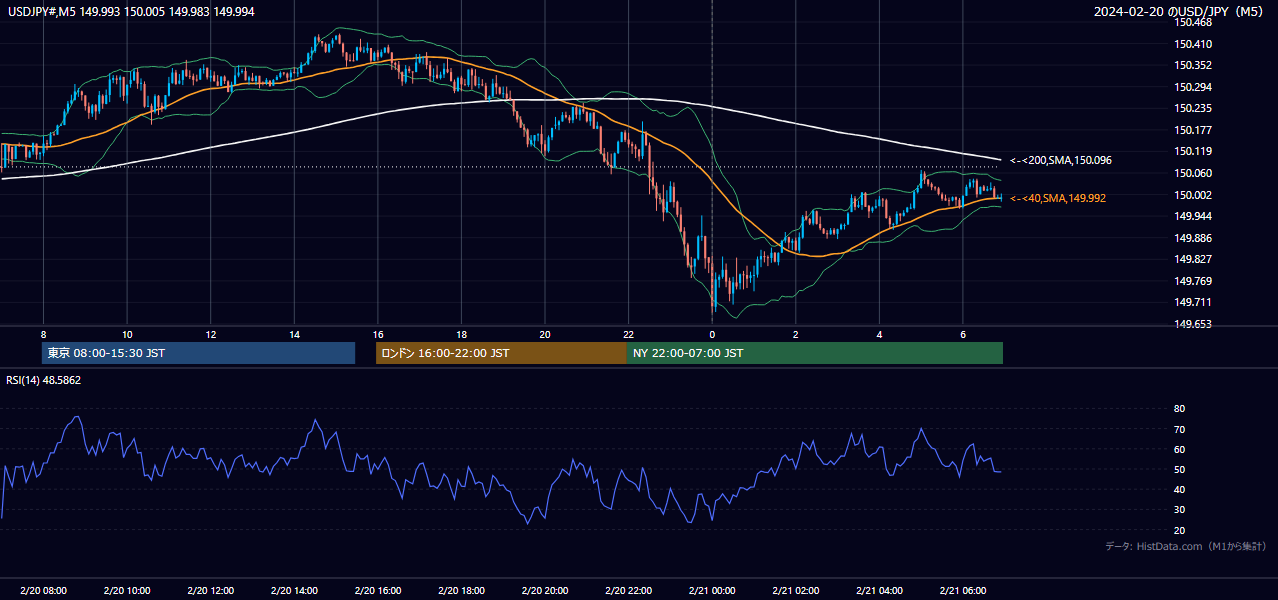The image size is (1278, 600).
Task: Click RSI axis level 30
Action: click(x=1179, y=510)
